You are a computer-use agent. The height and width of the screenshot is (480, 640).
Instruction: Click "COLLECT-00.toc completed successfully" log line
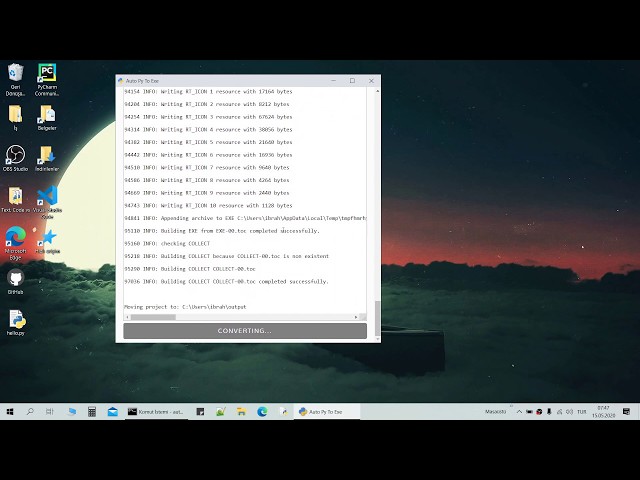(227, 281)
